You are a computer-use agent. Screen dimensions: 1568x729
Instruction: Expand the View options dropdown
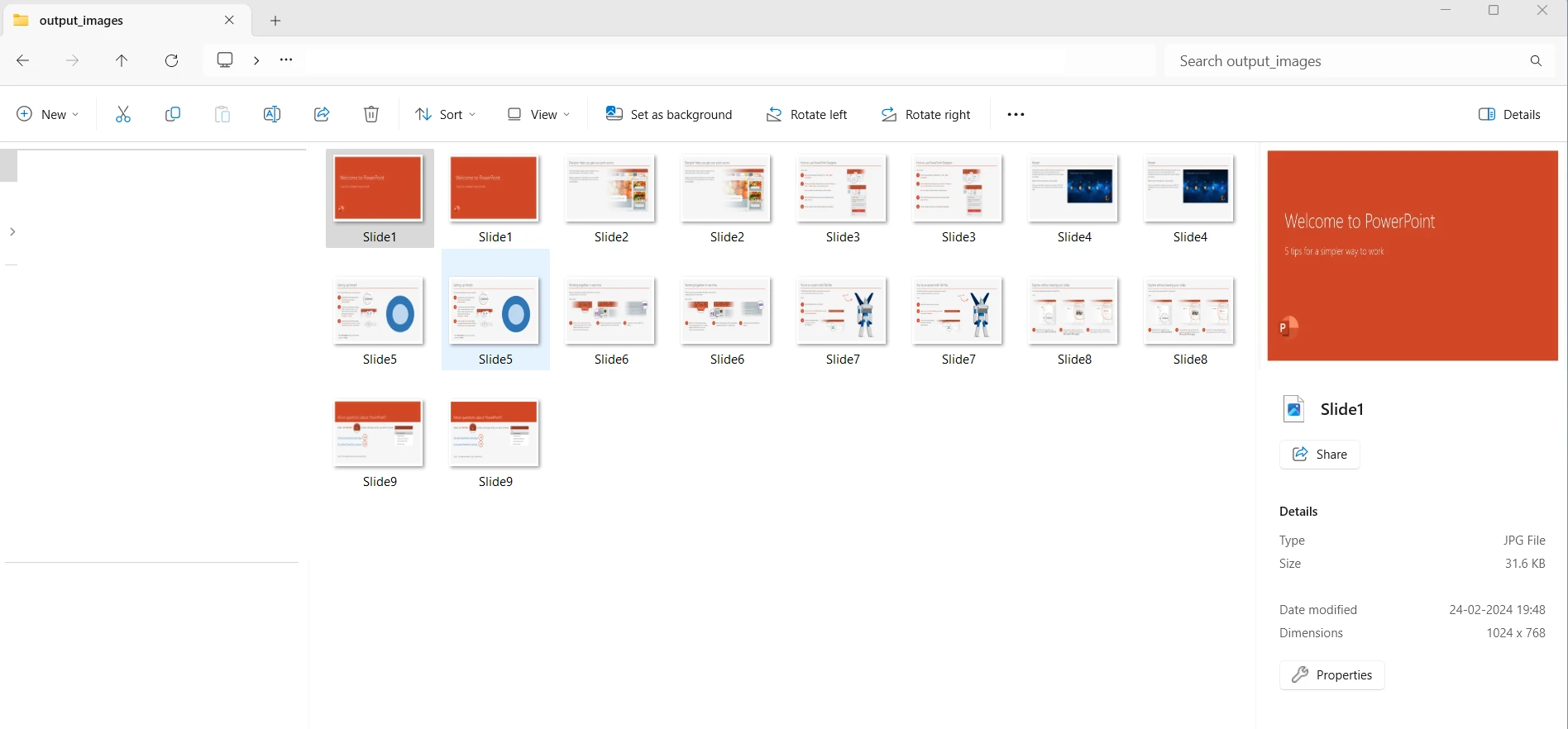538,114
